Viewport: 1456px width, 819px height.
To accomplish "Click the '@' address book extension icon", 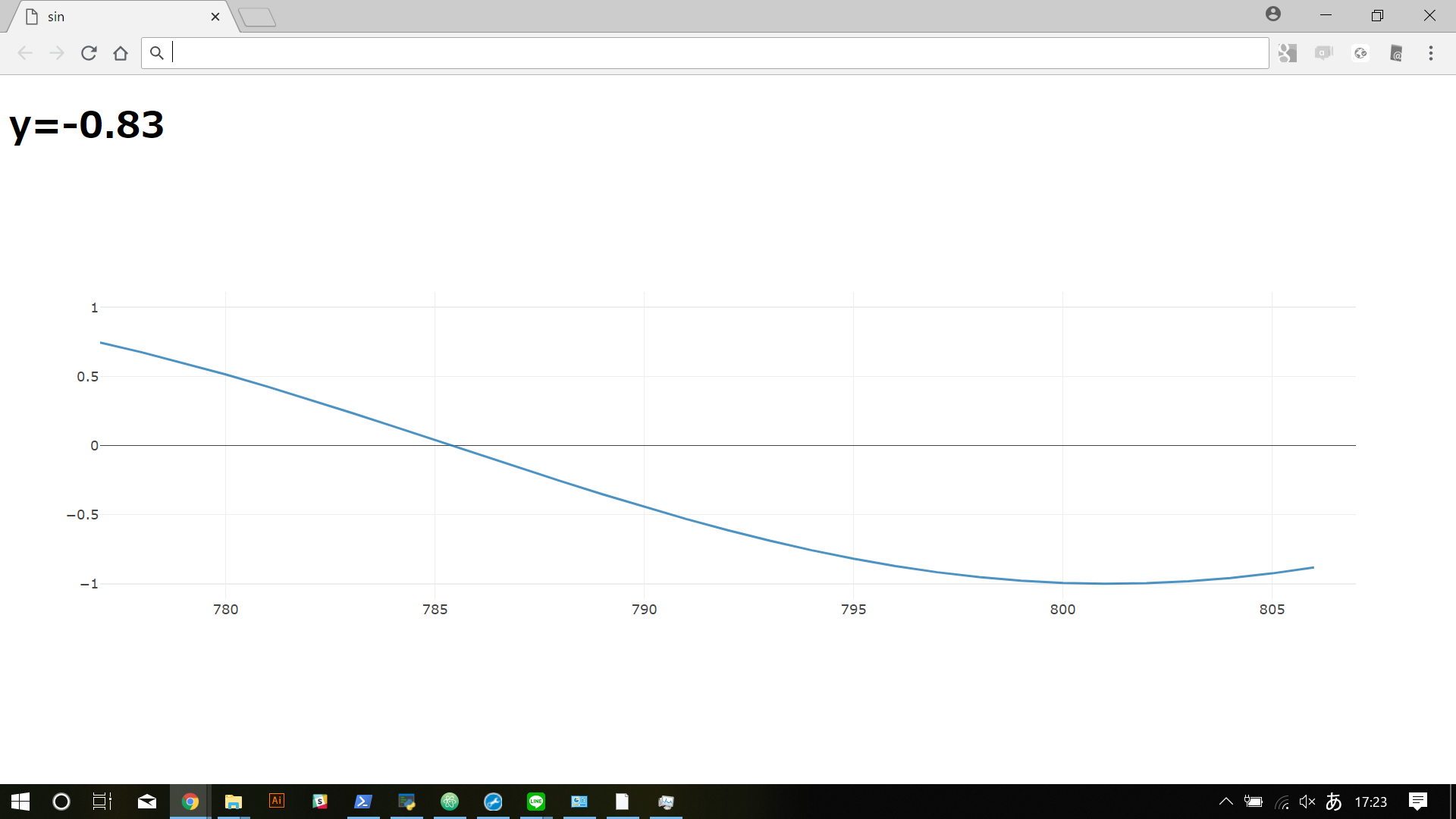I will pos(1396,53).
